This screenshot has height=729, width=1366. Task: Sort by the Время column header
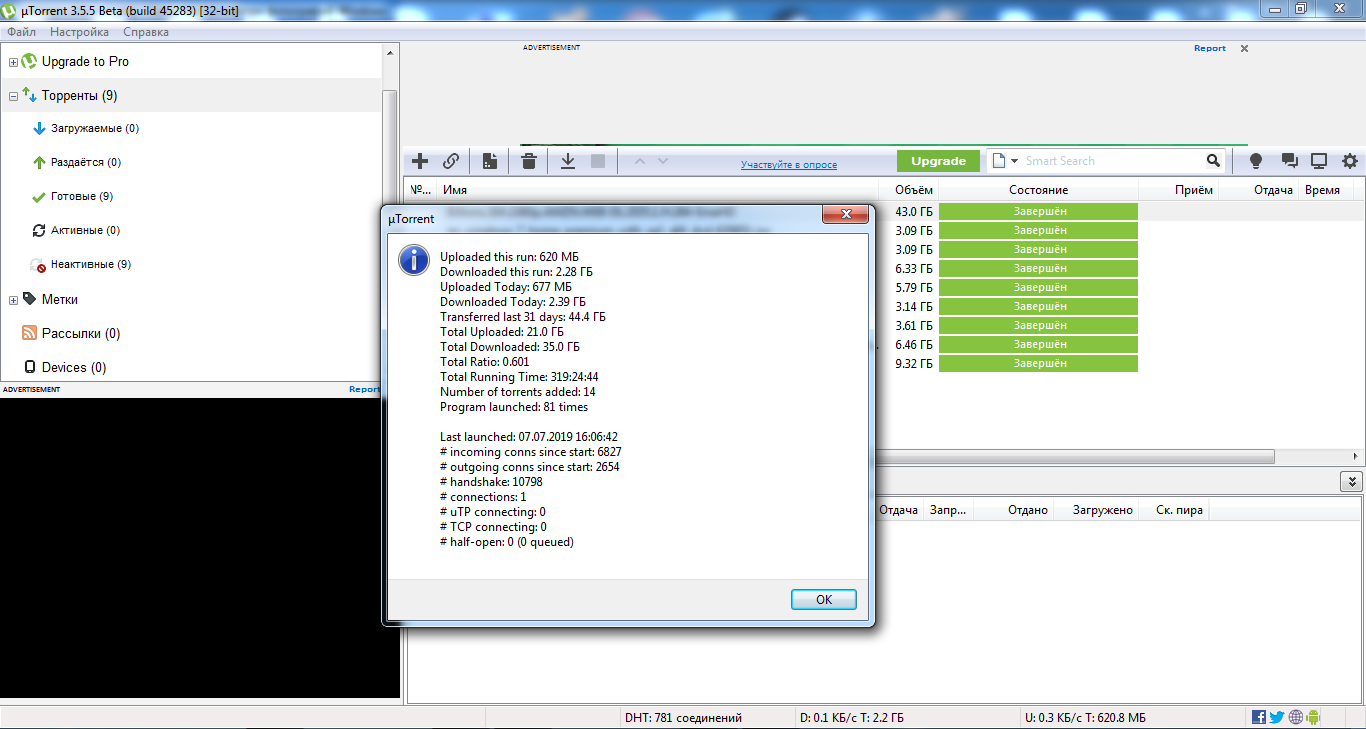click(1326, 190)
